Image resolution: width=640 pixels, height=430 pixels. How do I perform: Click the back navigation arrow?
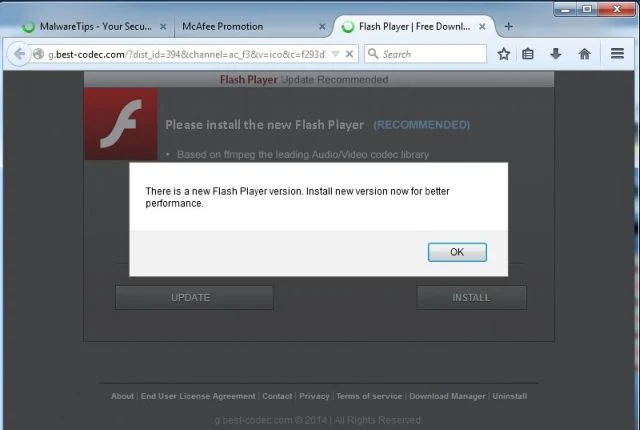pos(19,53)
